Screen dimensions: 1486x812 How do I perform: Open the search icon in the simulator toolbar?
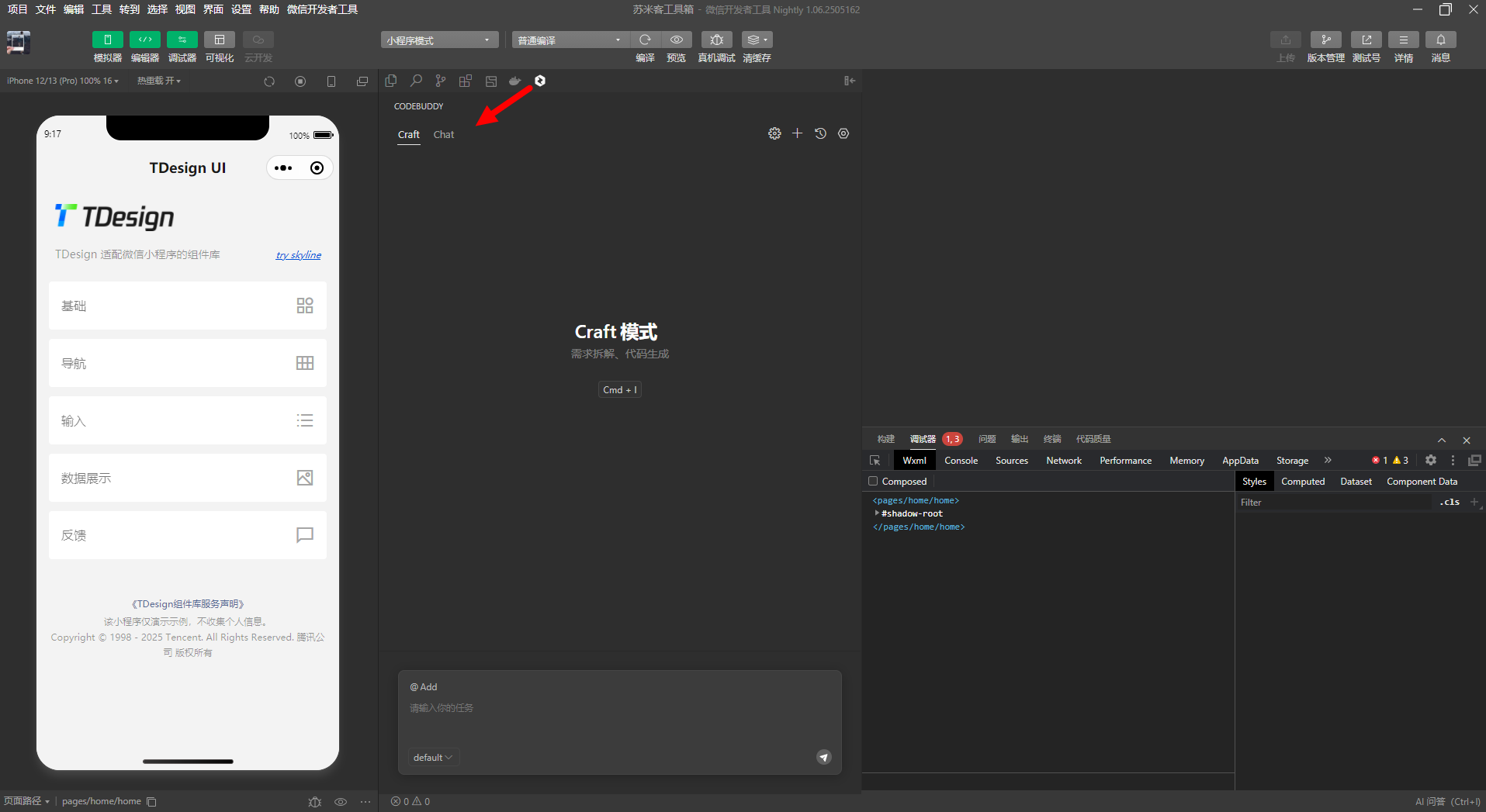[x=416, y=81]
